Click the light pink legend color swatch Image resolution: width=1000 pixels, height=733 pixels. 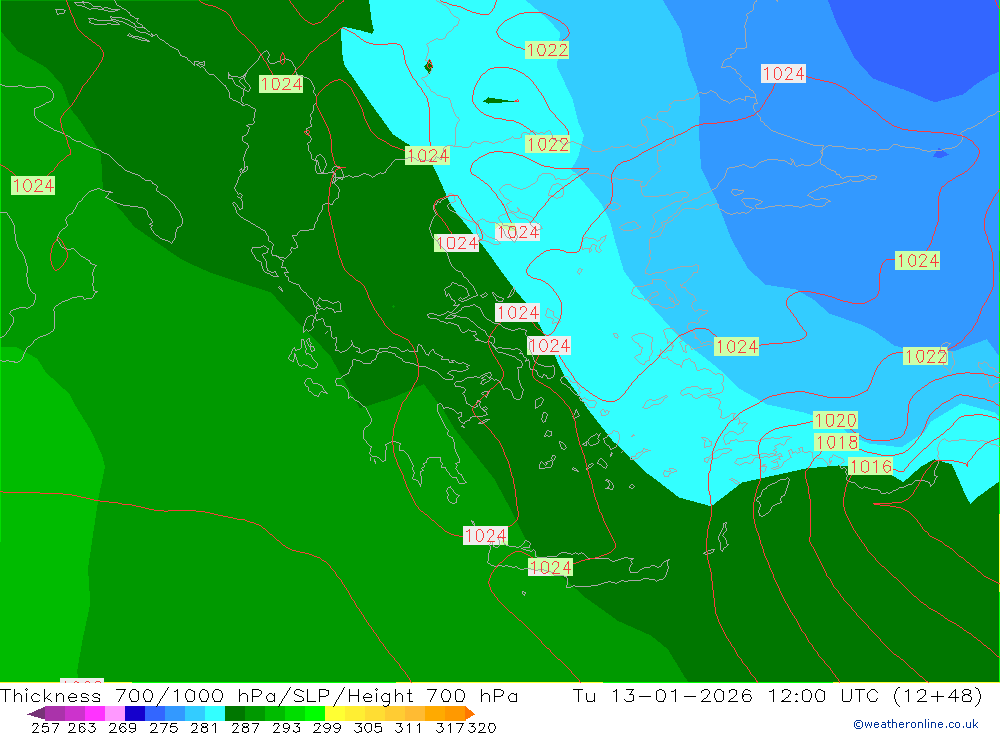[115, 713]
